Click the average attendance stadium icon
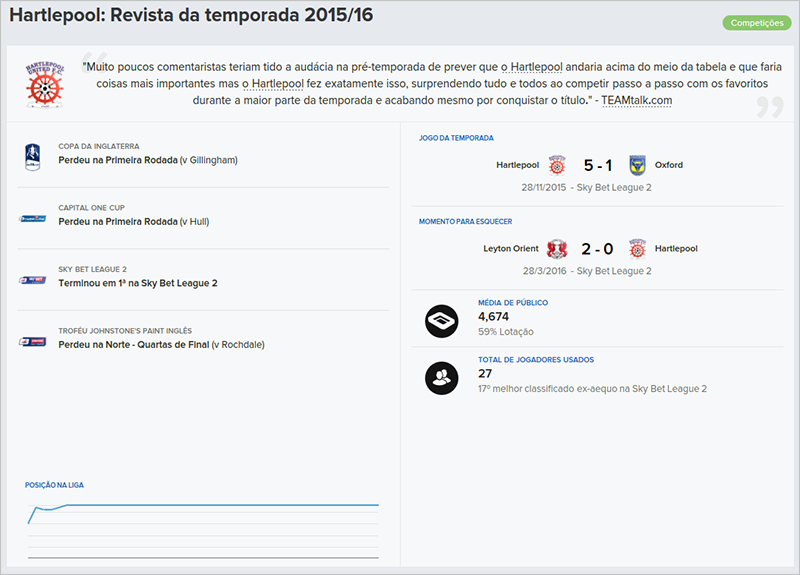The image size is (800, 575). [x=440, y=318]
